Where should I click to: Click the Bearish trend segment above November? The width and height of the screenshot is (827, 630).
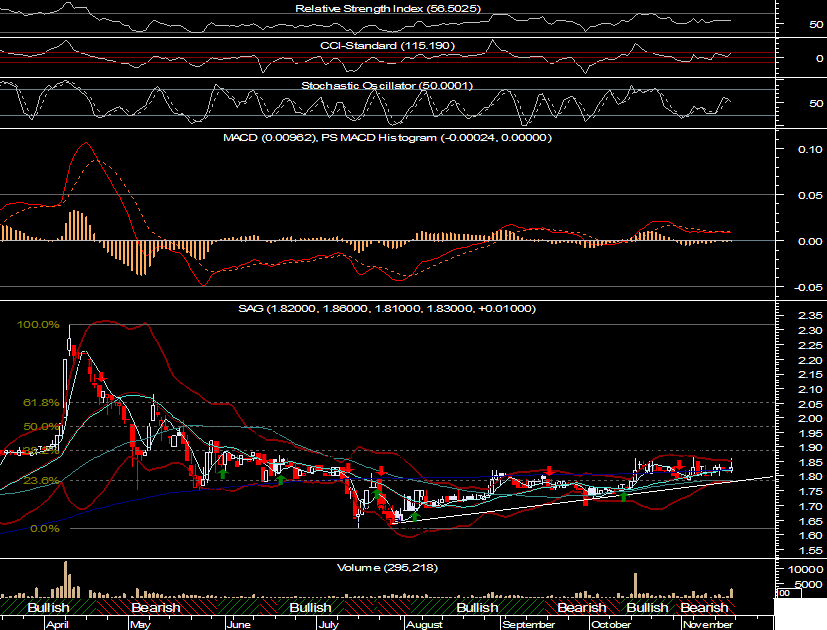704,608
